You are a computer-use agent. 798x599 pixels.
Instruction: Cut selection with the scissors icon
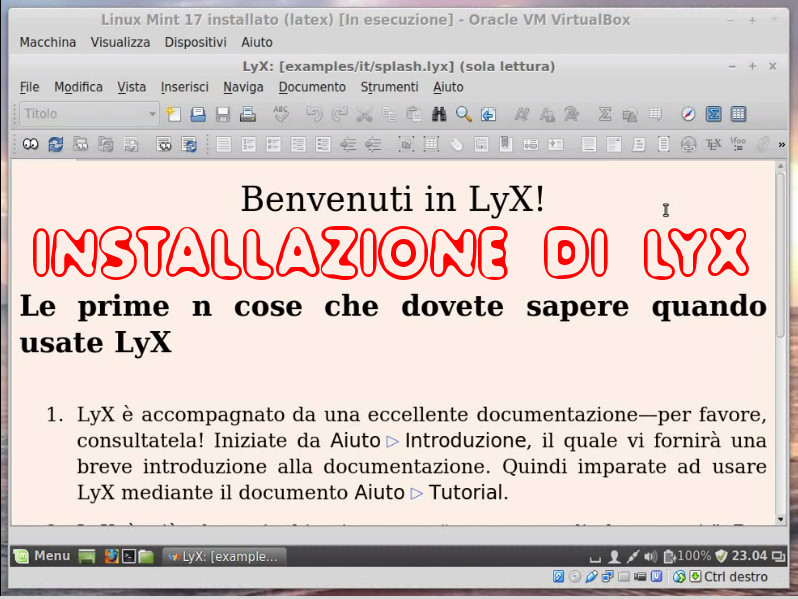364,114
